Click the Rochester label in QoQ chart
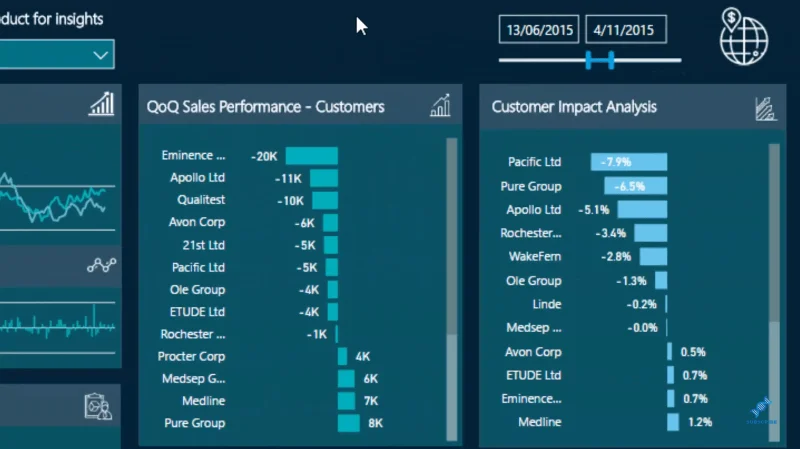 tap(193, 334)
